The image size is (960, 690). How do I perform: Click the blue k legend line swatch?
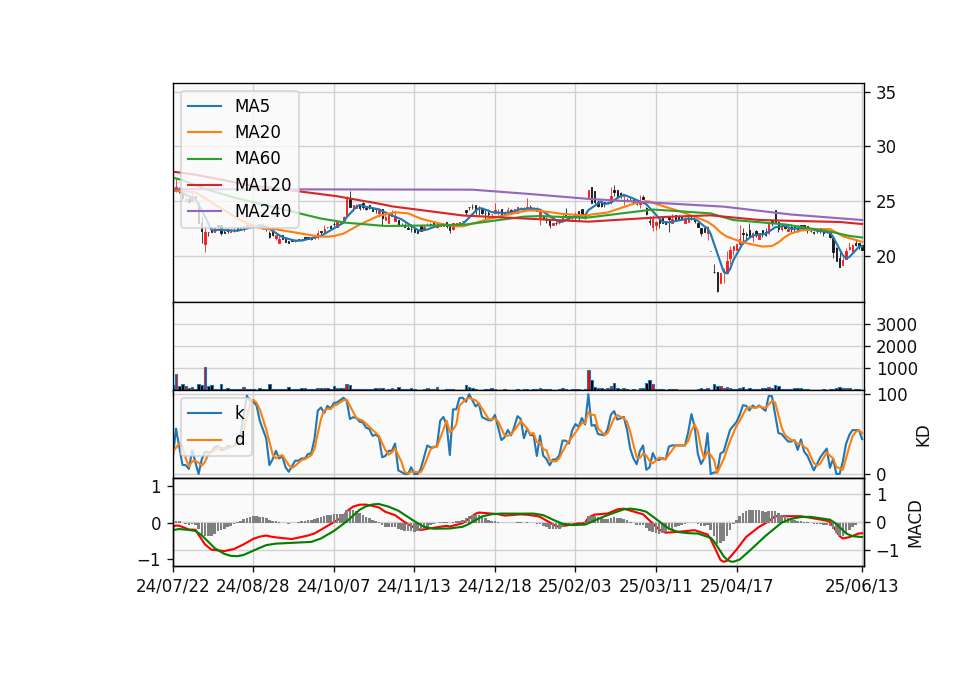point(204,413)
